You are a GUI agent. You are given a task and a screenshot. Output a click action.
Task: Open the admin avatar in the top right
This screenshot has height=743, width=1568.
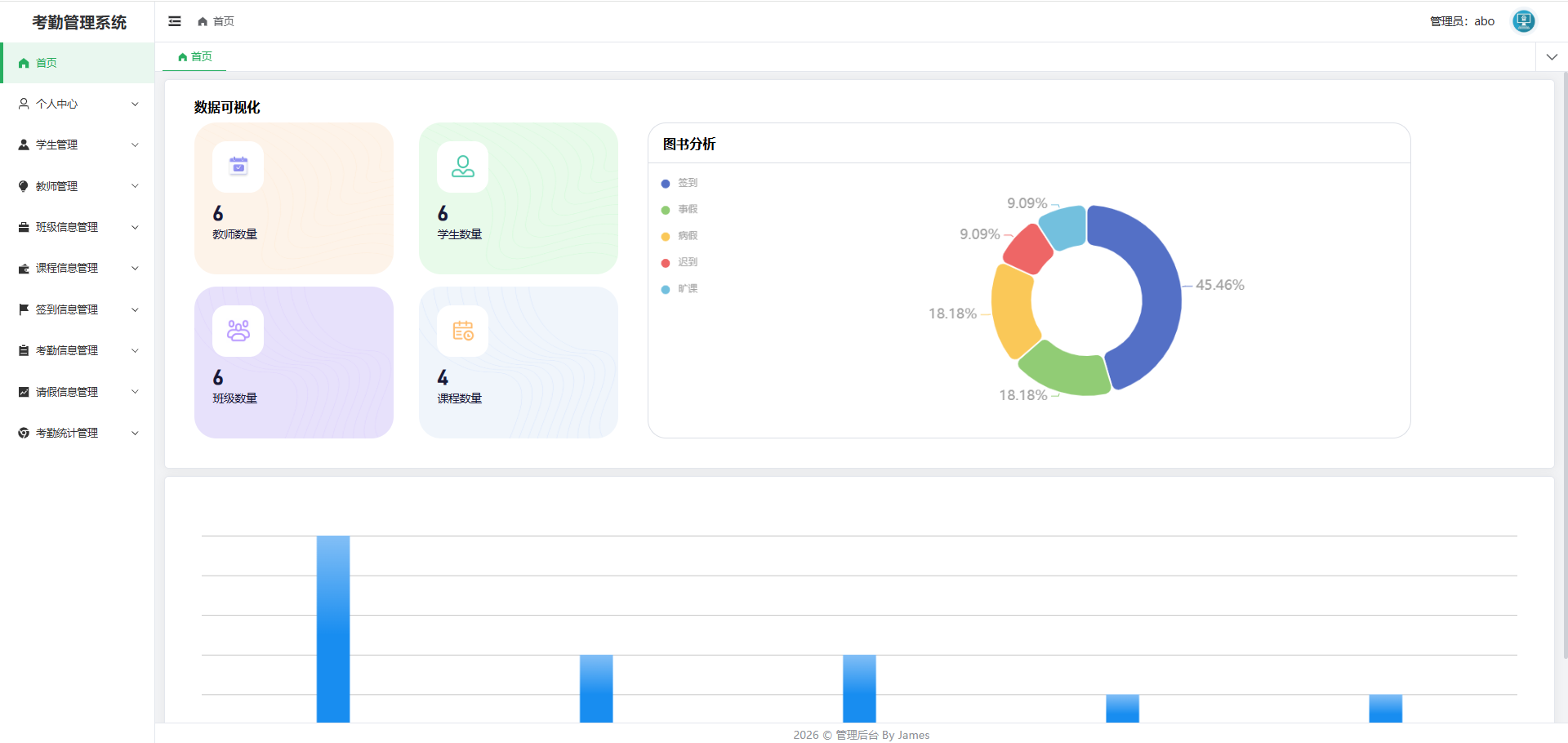coord(1523,21)
